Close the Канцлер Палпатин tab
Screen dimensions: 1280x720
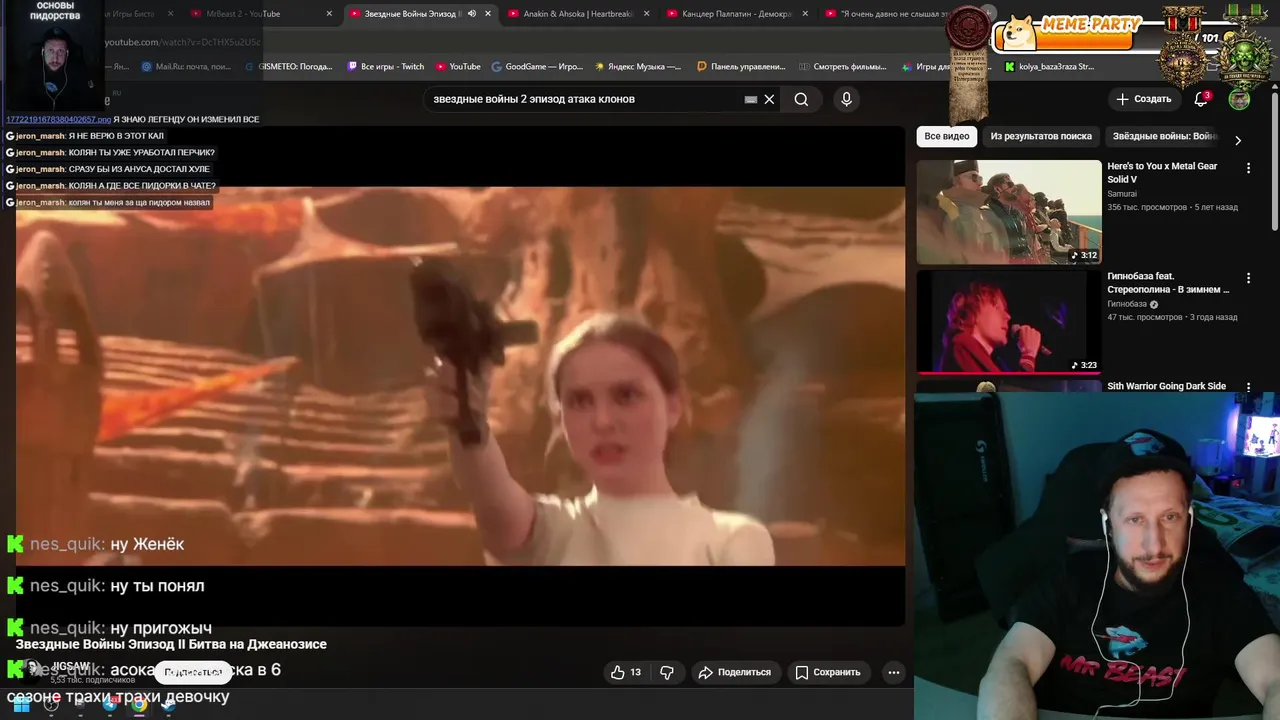[805, 14]
